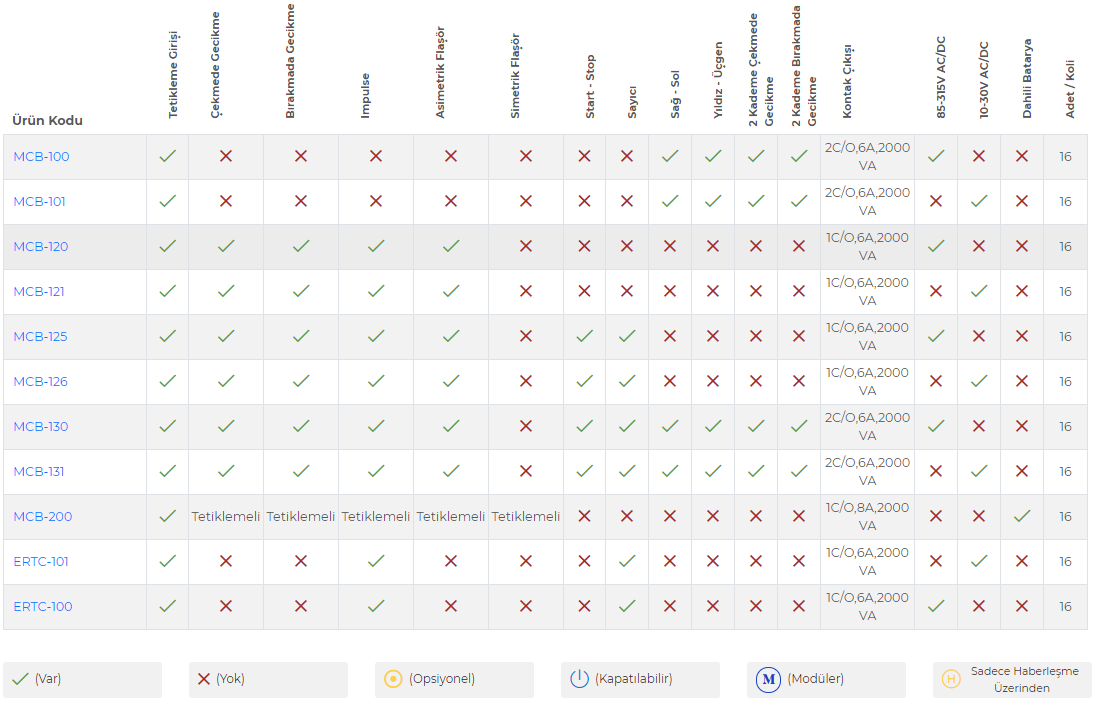Open the MCB-130 product link
Screen dimensions: 1093x705
(40, 426)
